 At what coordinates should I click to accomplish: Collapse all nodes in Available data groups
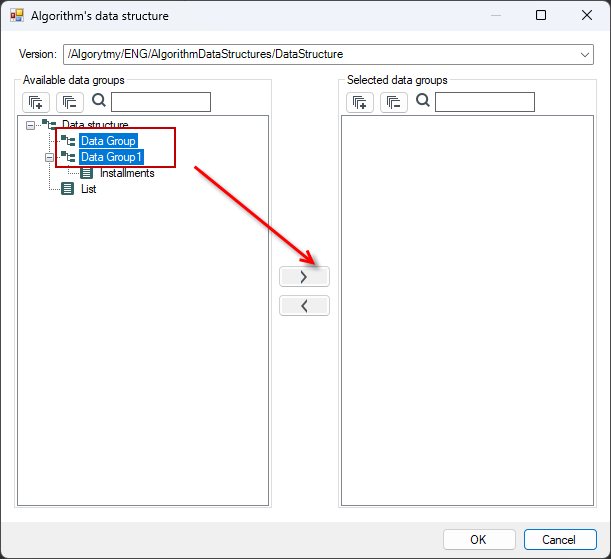click(x=70, y=102)
